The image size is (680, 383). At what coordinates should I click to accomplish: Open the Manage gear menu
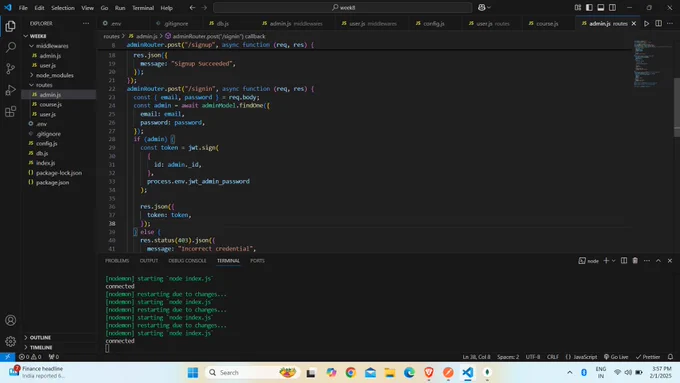[x=10, y=341]
